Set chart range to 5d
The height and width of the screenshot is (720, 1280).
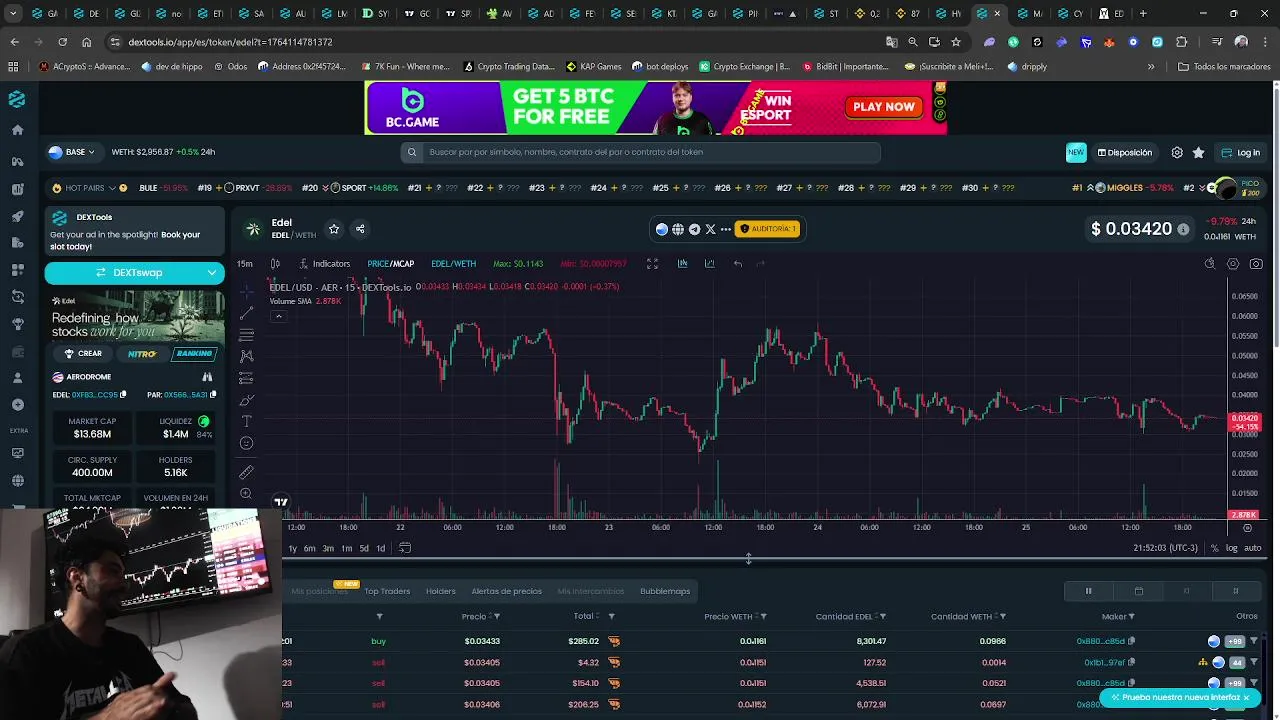pyautogui.click(x=364, y=548)
